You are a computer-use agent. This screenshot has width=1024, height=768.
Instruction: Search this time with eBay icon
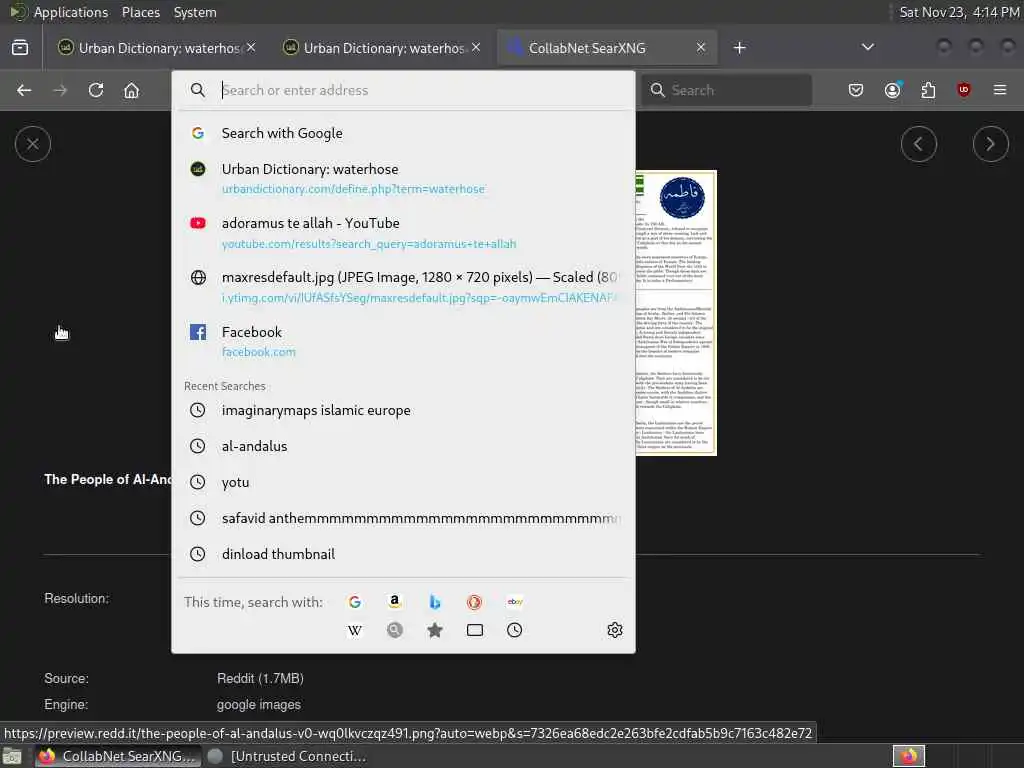[x=515, y=602]
